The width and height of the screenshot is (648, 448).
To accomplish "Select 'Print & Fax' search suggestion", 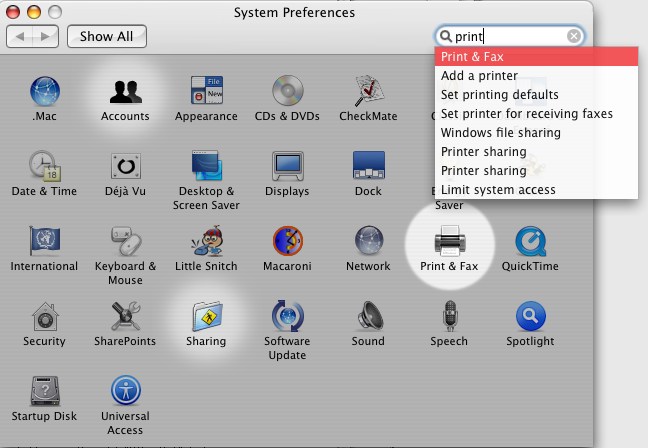I will coord(536,57).
